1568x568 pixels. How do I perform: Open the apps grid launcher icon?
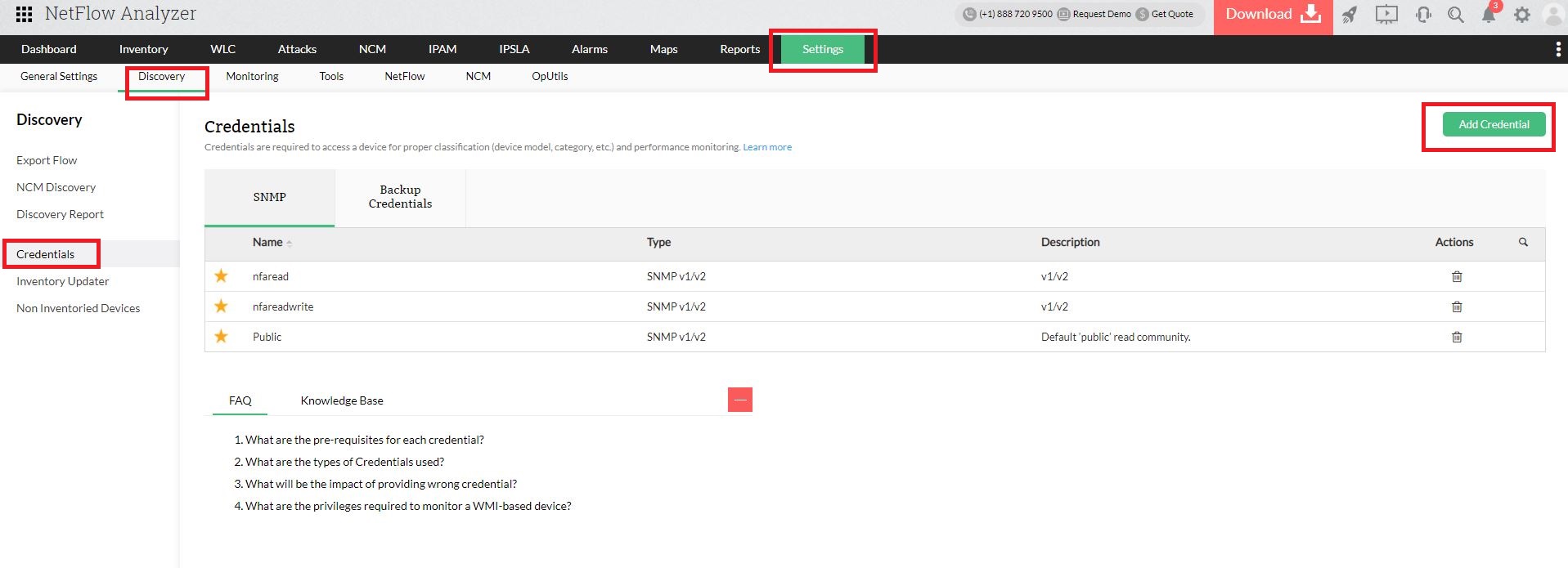(24, 14)
